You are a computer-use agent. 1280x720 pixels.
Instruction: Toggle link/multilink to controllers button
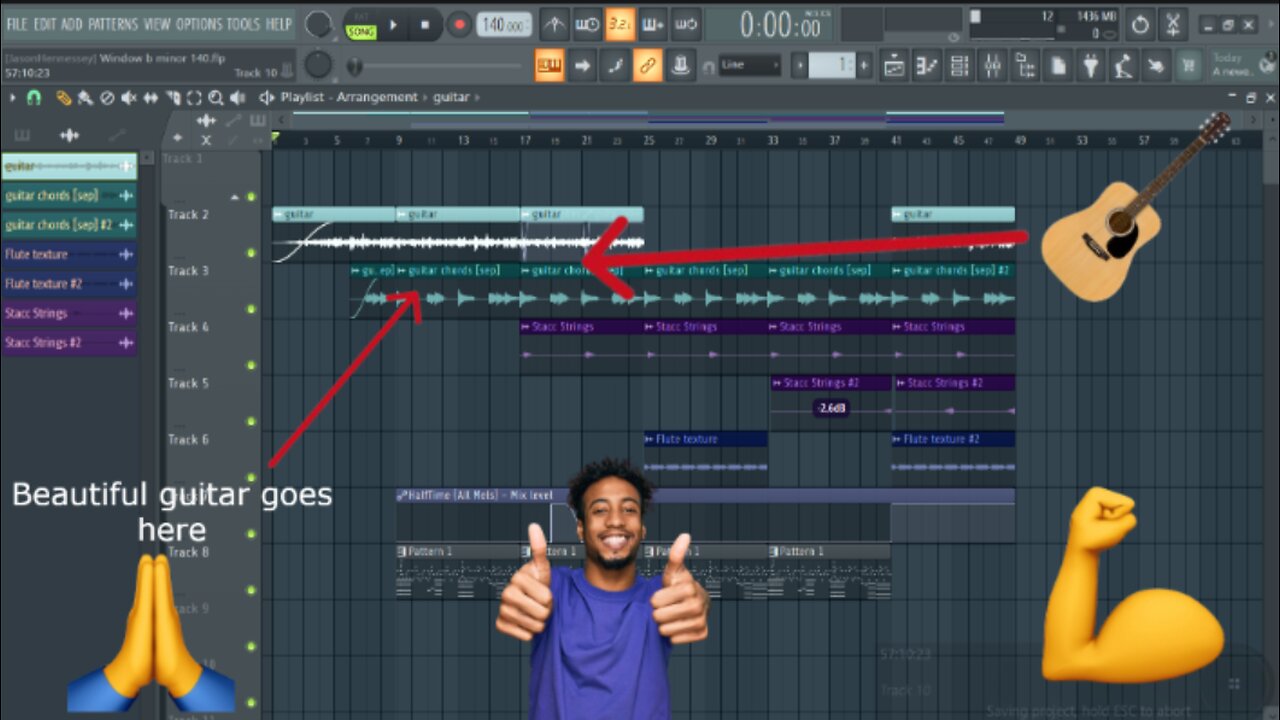coord(647,67)
